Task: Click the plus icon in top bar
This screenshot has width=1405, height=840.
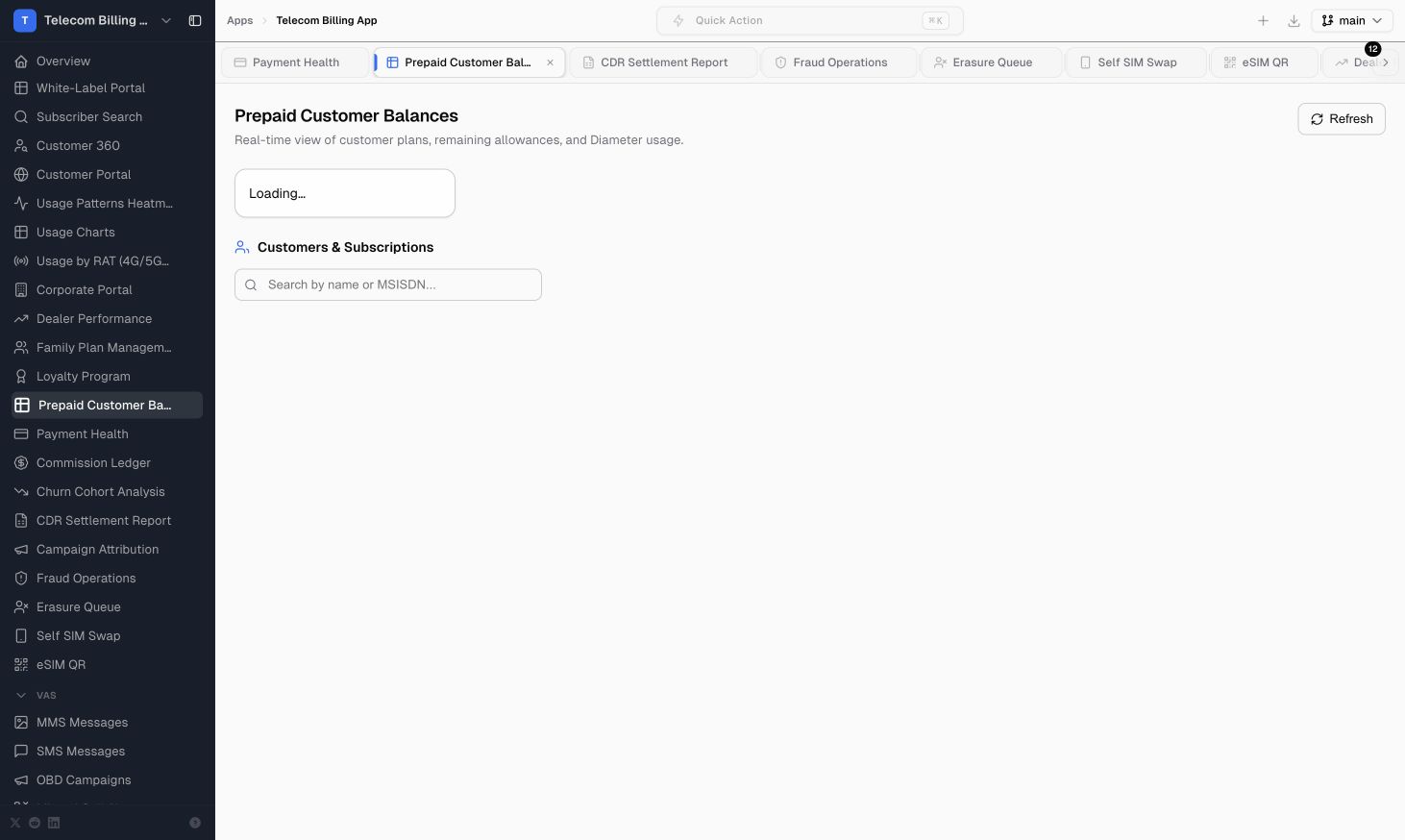Action: (x=1263, y=20)
